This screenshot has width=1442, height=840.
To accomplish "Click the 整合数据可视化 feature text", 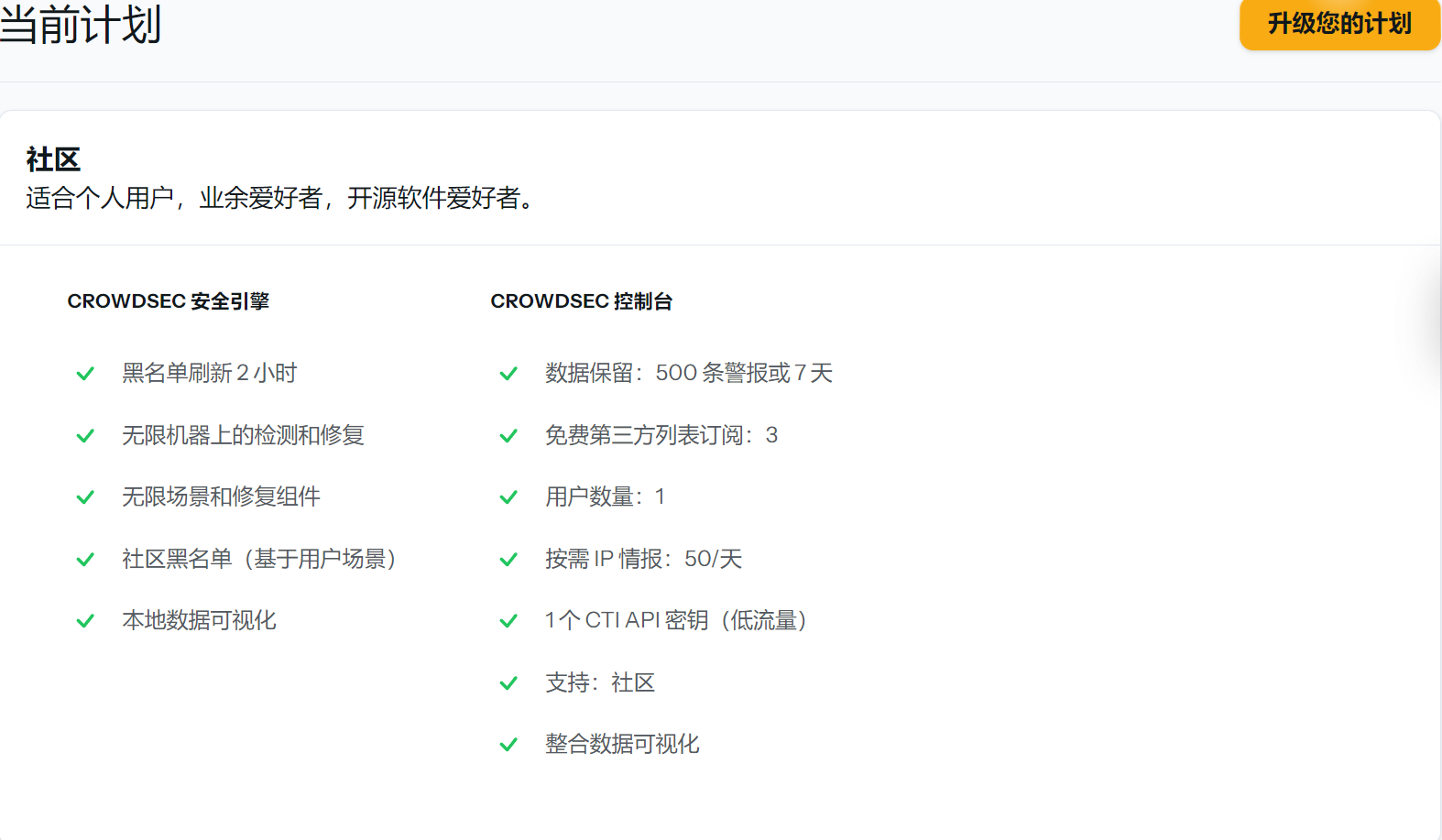I will [x=622, y=744].
